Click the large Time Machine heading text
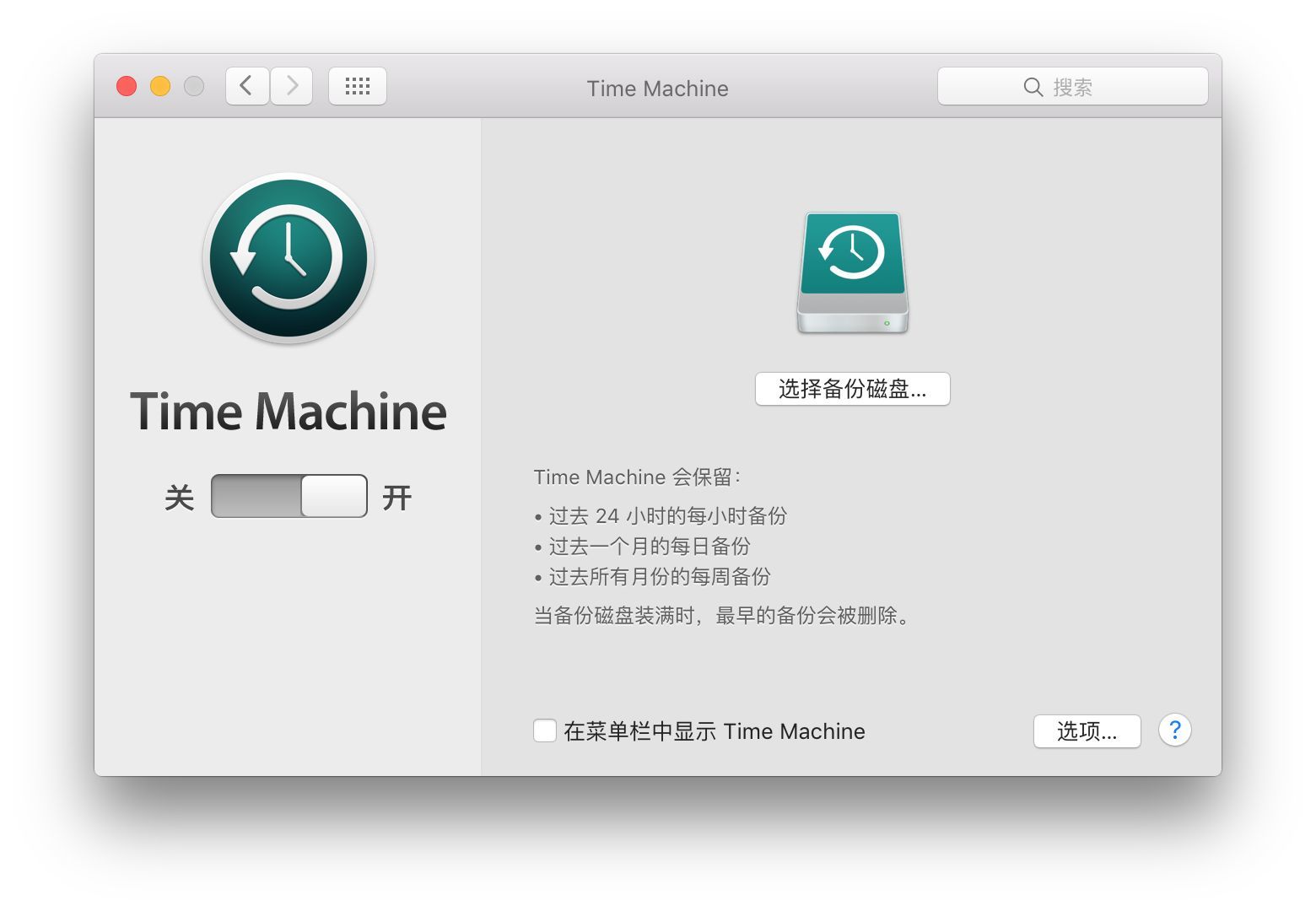The width and height of the screenshot is (1316, 911). pyautogui.click(x=289, y=412)
